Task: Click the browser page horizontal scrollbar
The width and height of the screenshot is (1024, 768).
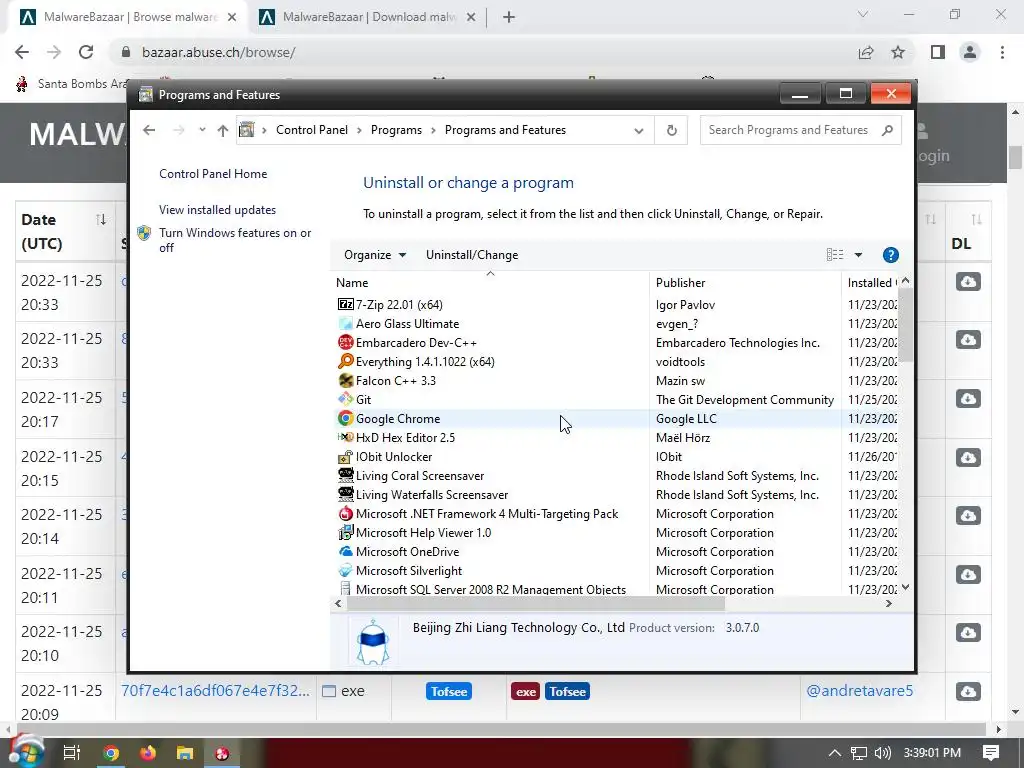Action: [500, 729]
